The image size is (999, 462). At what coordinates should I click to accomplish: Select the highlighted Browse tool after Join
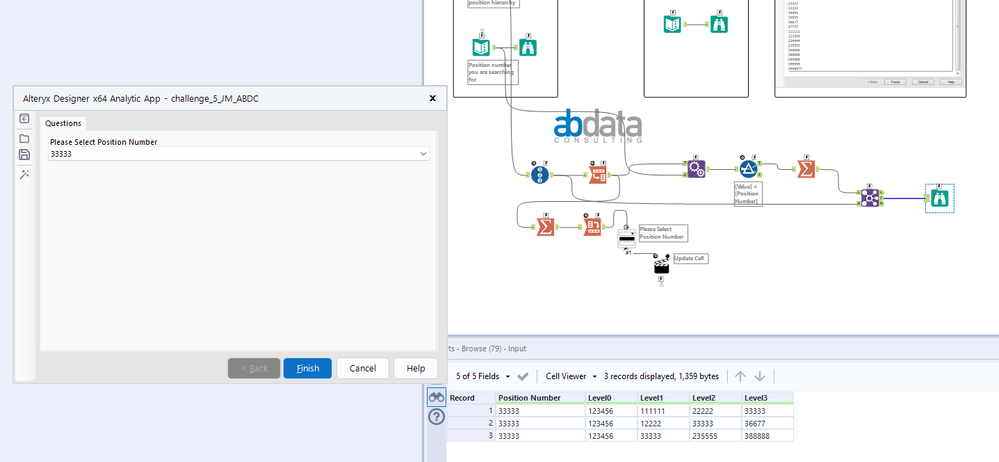coord(940,198)
